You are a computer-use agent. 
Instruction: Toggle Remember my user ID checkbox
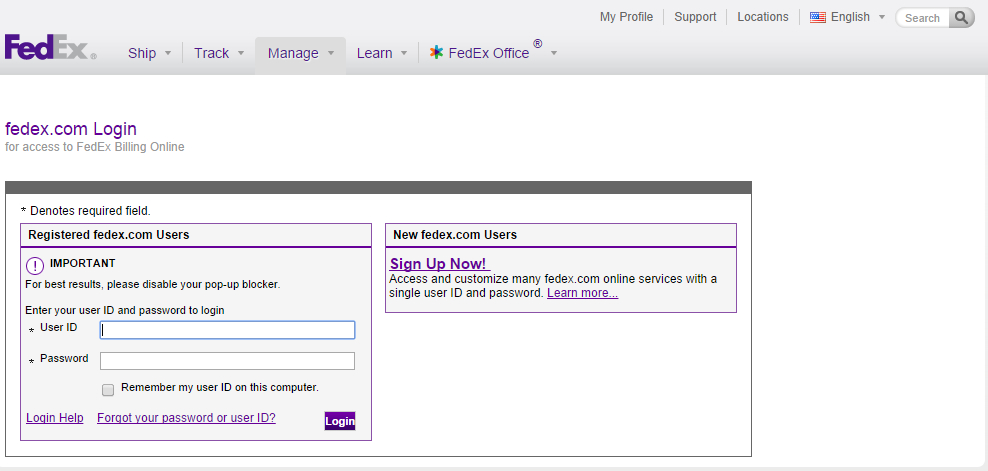(x=108, y=390)
